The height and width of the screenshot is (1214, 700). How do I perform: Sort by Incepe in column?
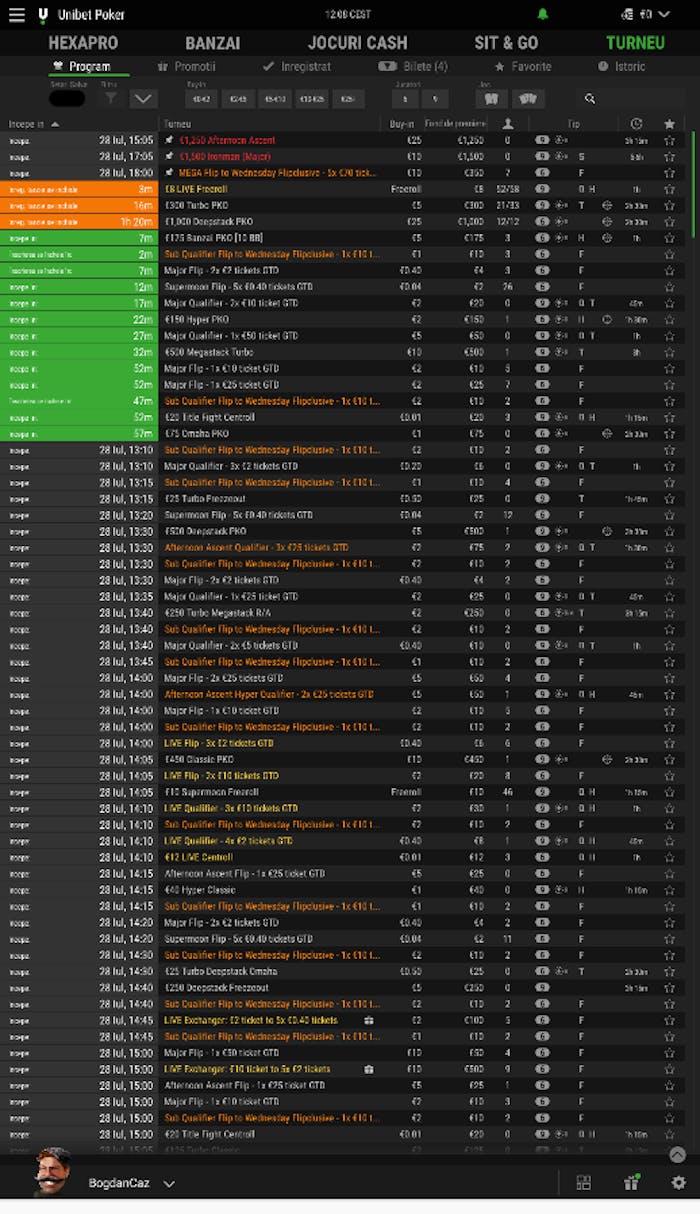33,124
